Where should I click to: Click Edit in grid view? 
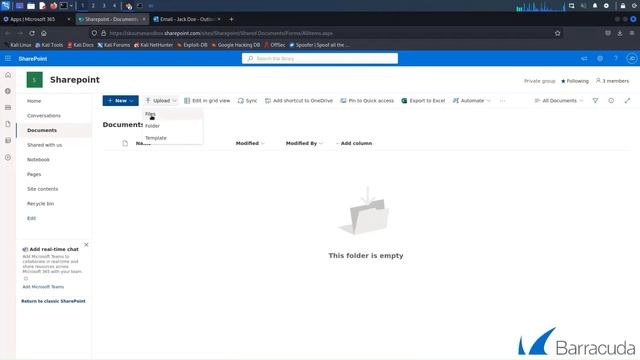click(207, 100)
